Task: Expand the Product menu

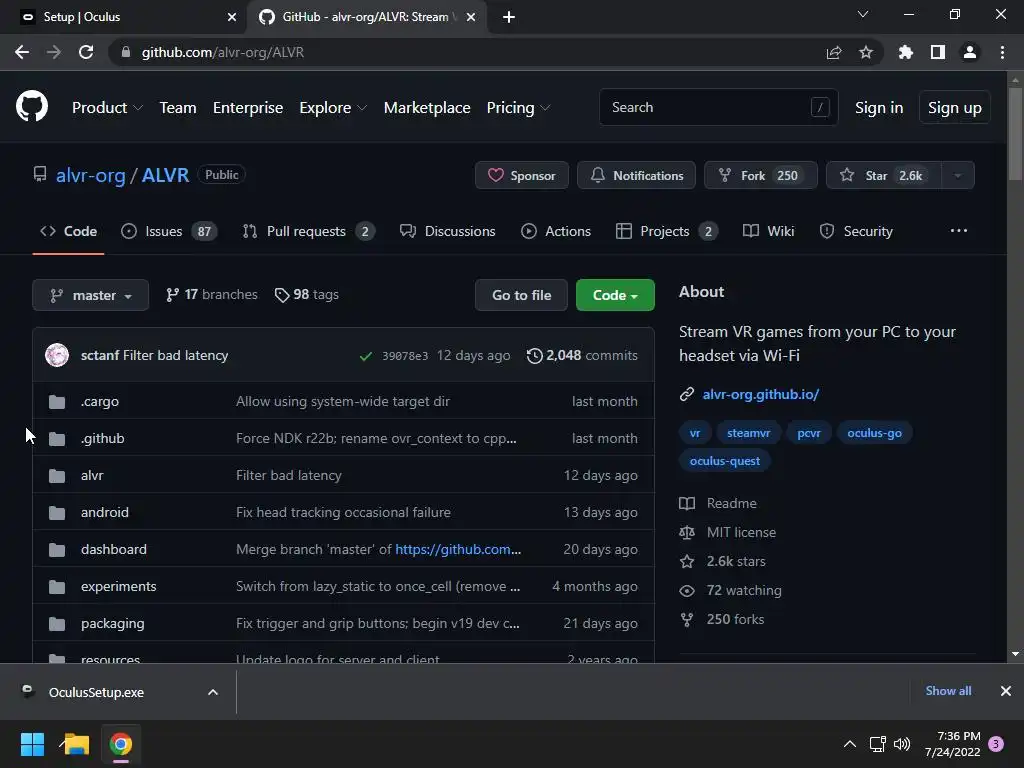Action: point(107,108)
